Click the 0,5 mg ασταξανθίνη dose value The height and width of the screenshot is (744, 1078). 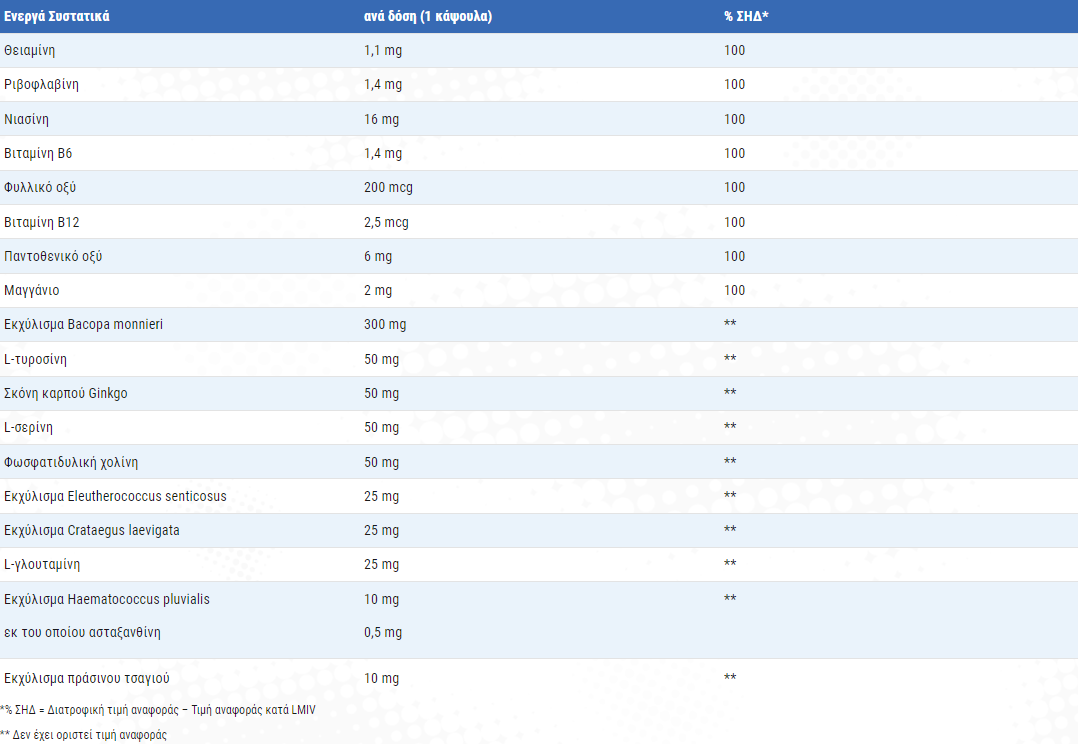tap(383, 632)
